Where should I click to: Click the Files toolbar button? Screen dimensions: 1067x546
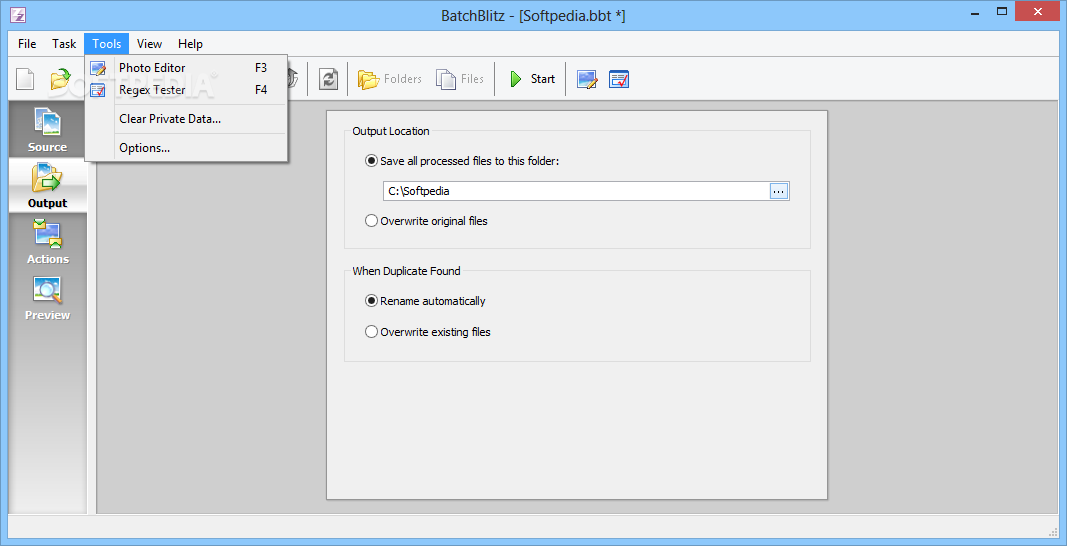tap(460, 79)
